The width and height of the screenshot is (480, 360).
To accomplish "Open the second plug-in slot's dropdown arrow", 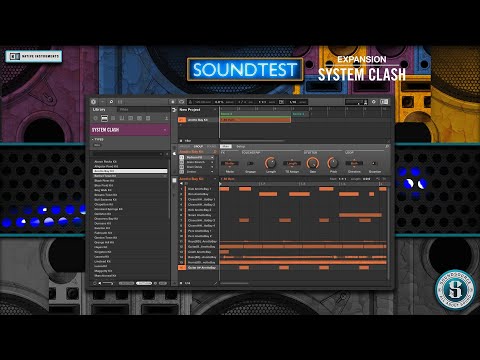I will coord(212,162).
